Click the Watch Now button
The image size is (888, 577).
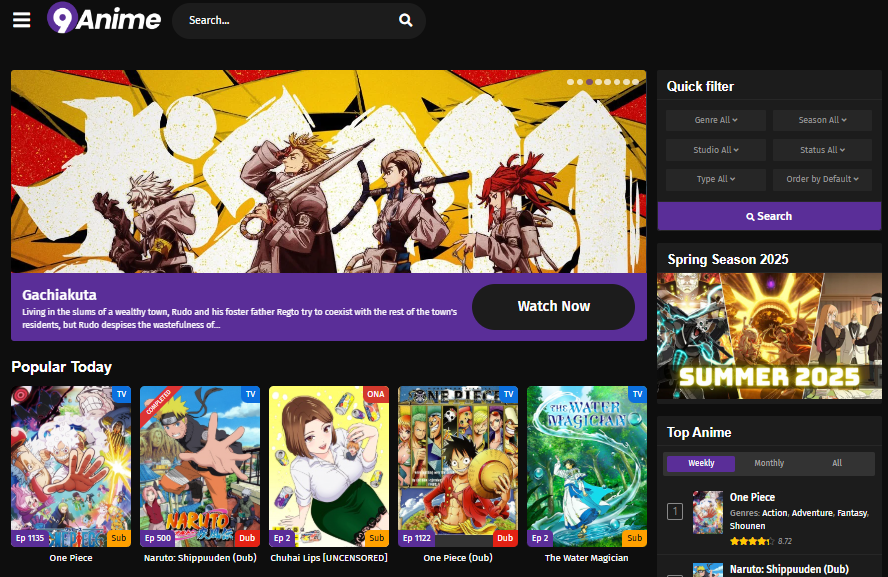click(553, 306)
